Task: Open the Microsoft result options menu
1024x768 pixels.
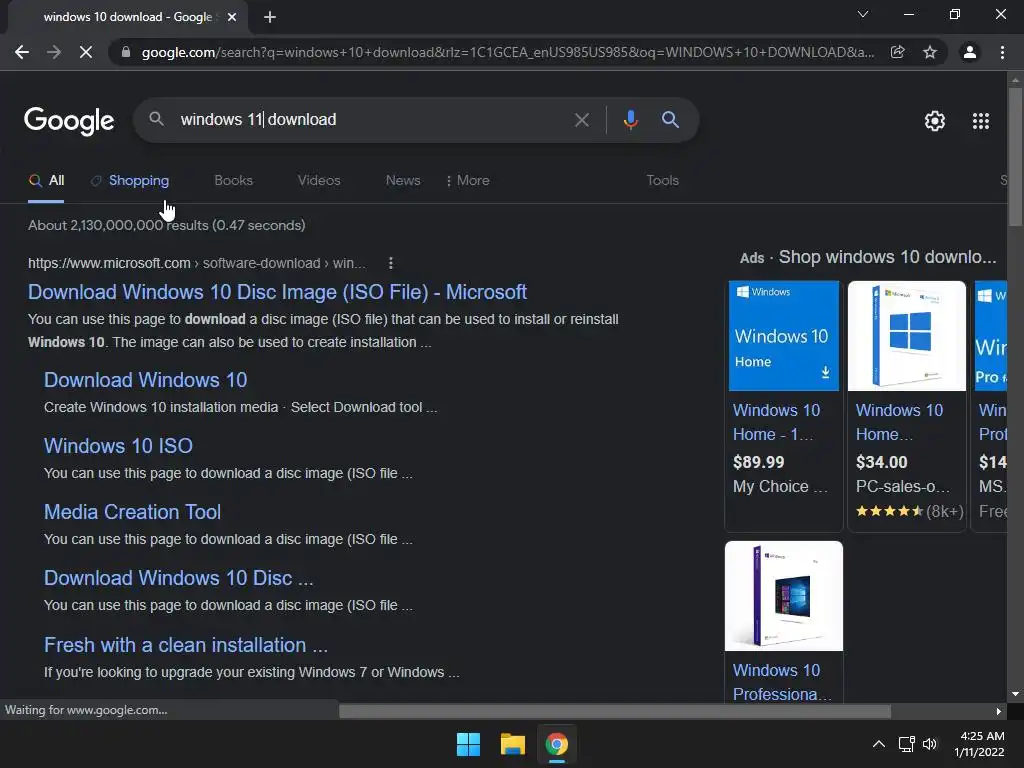Action: coord(391,263)
